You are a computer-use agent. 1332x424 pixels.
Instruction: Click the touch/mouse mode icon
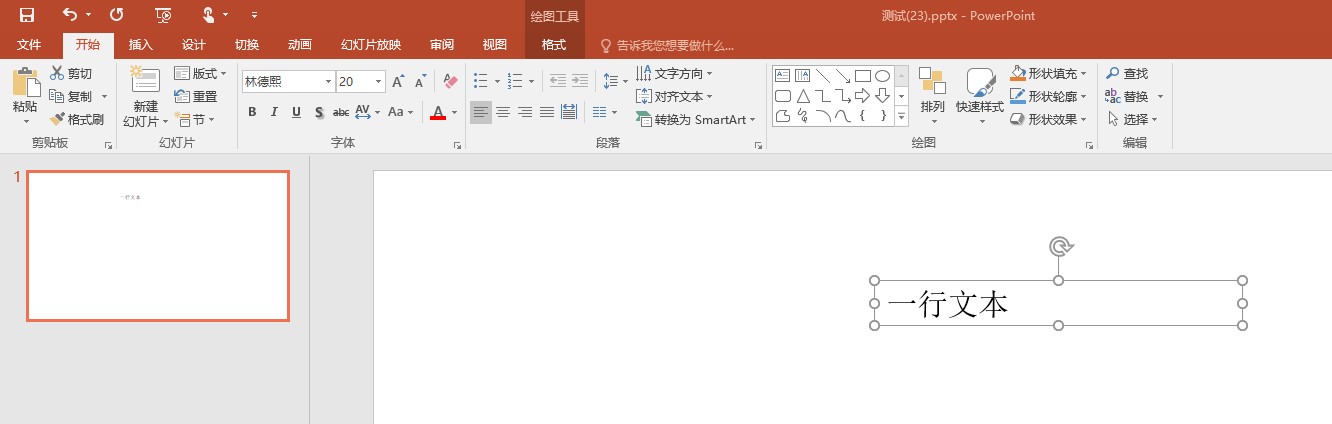click(208, 15)
